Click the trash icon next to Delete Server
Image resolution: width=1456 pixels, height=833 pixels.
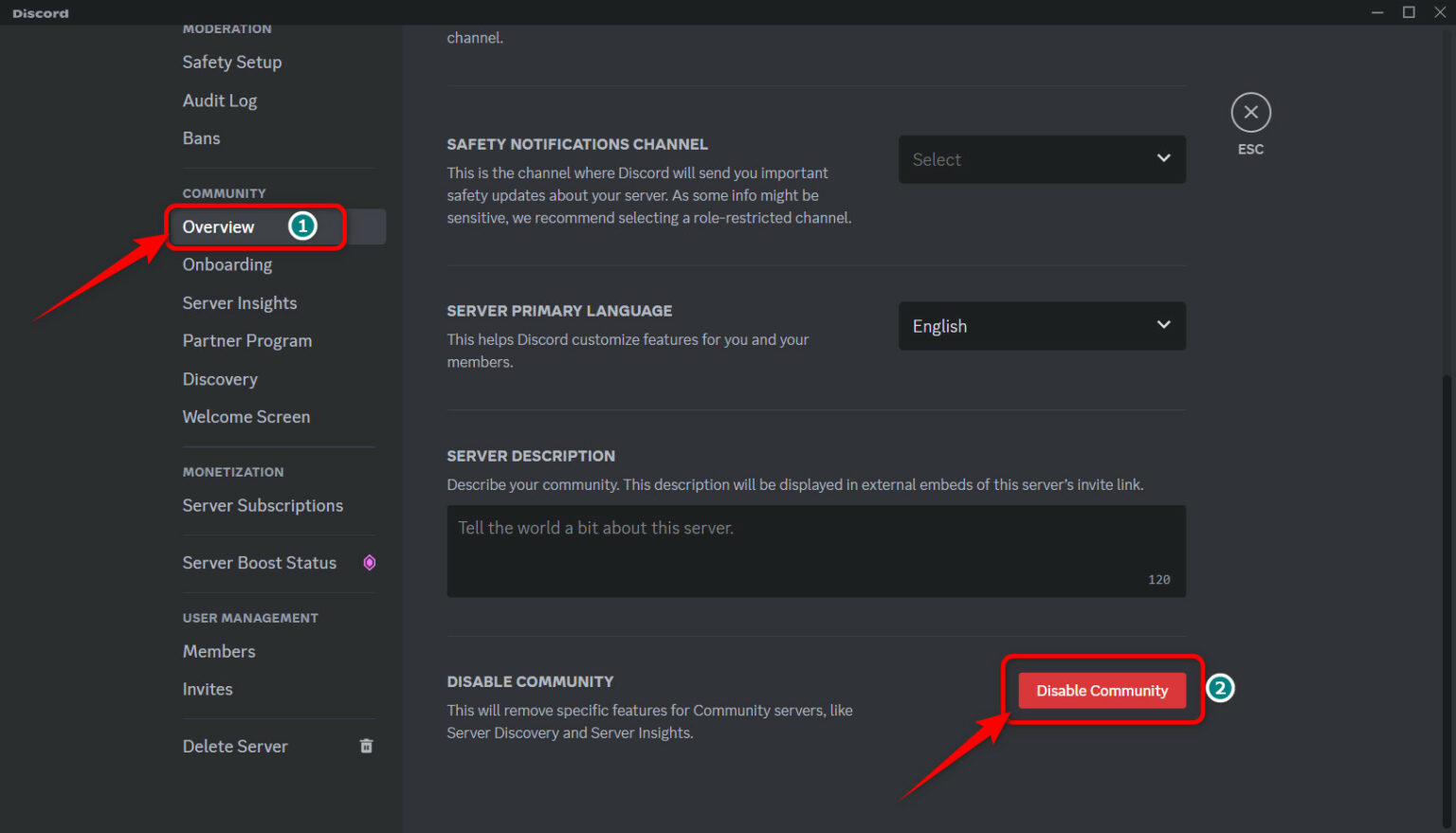[366, 746]
